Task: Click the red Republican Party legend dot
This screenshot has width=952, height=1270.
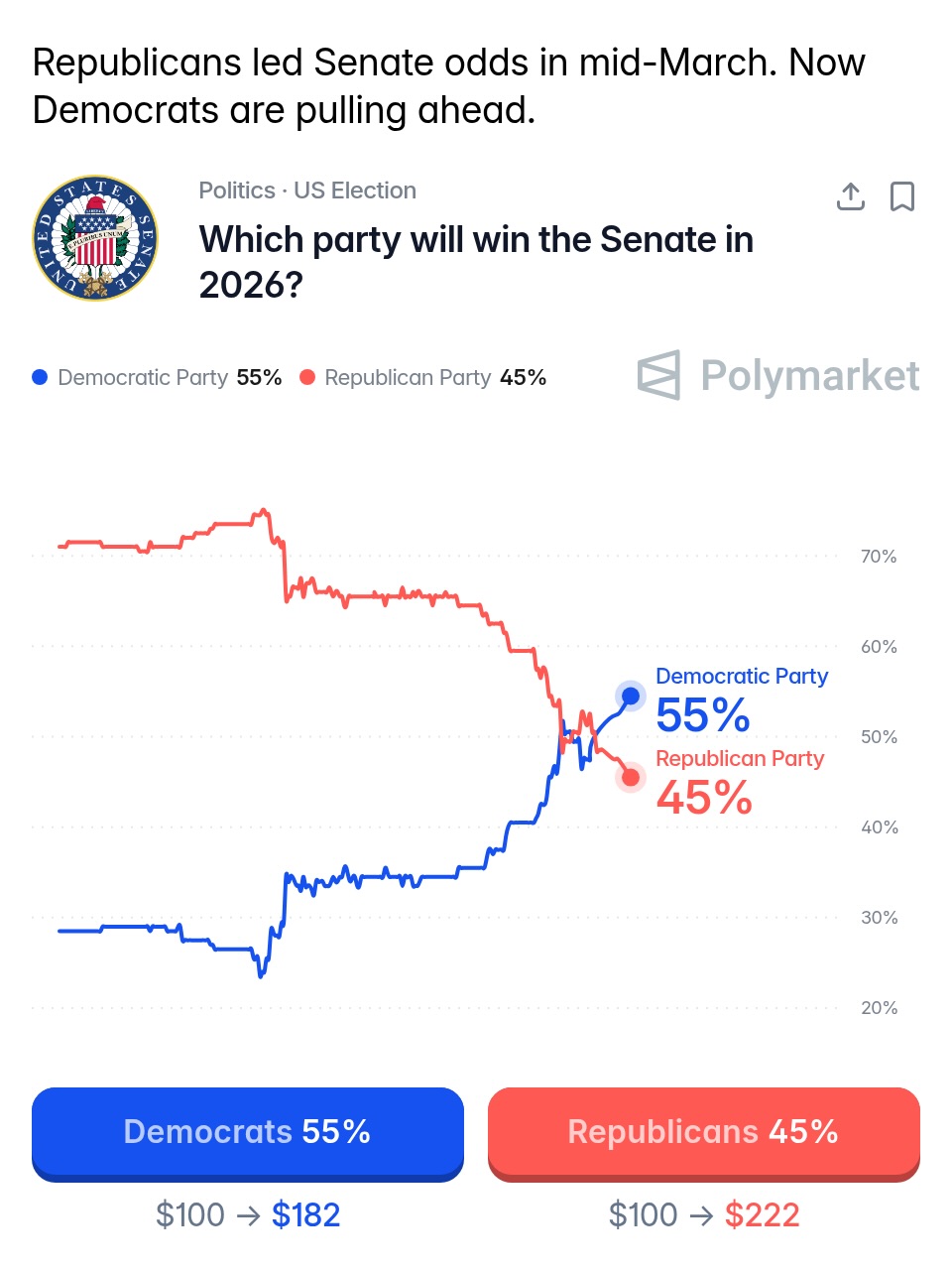Action: click(307, 377)
